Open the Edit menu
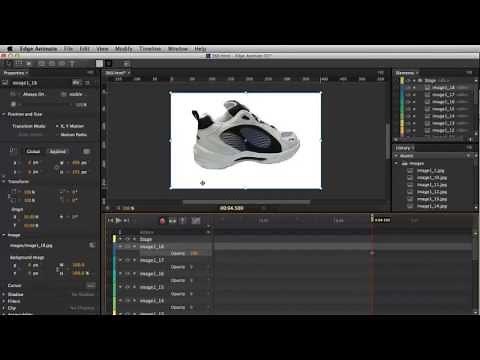 pos(84,49)
